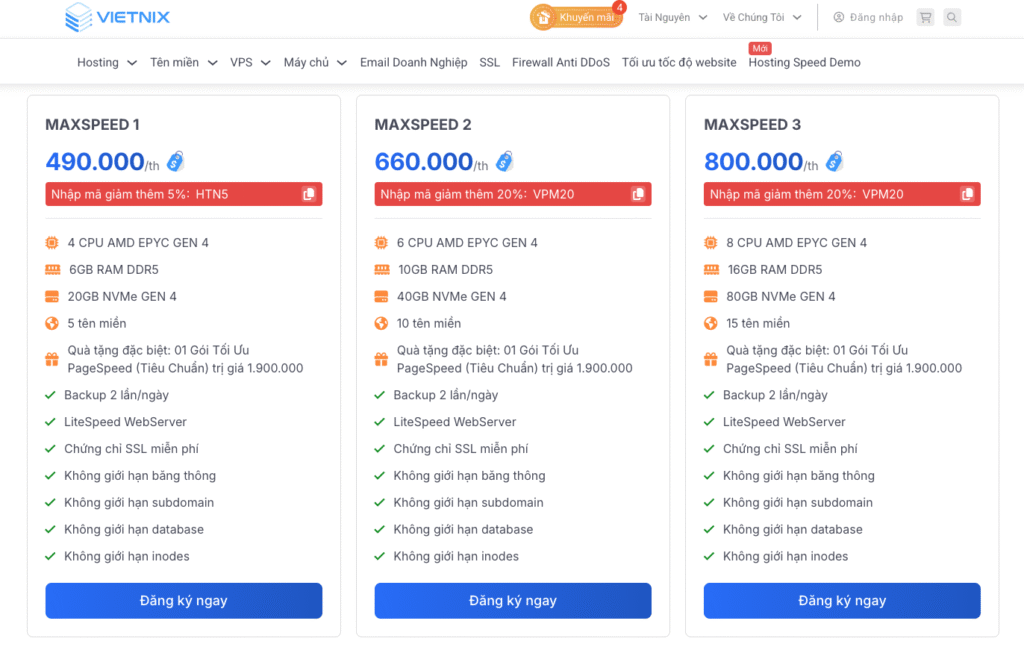Copy the HTN5 discount code icon
Screen dimensions: 1024x653
[309, 194]
